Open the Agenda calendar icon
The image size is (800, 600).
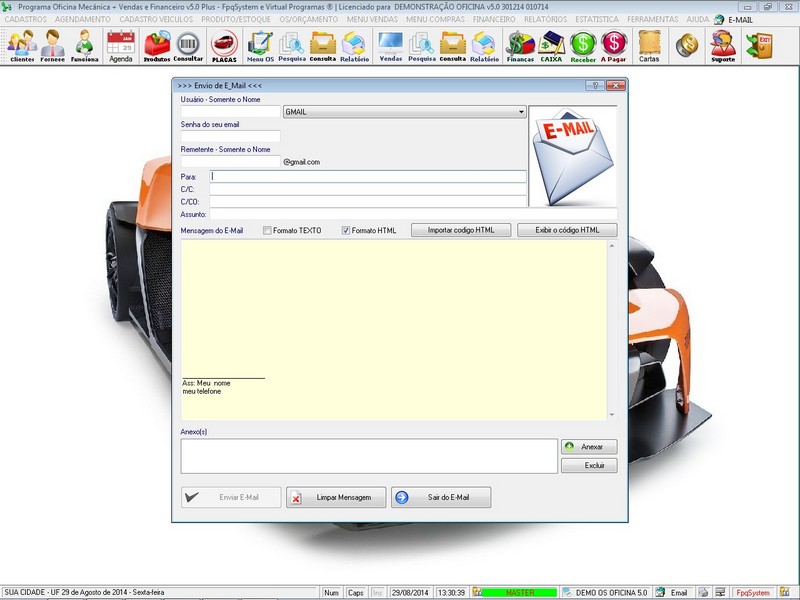[121, 45]
